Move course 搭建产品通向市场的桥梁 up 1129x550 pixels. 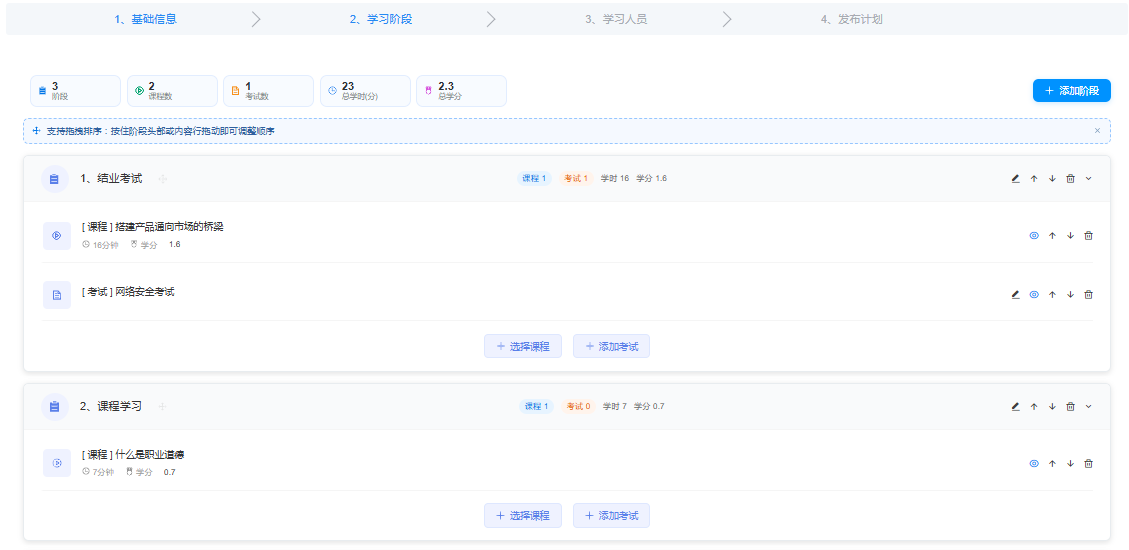pos(1052,235)
